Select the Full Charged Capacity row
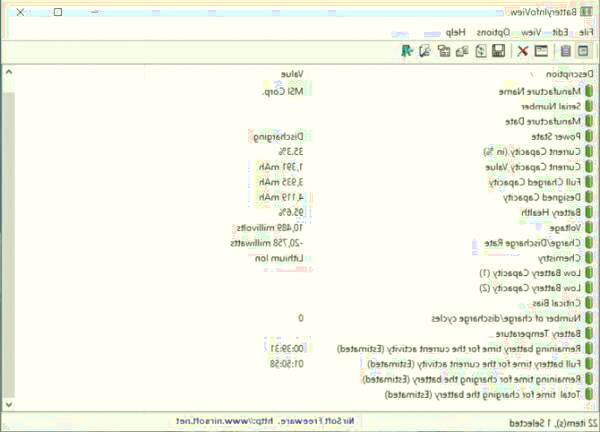Image resolution: width=600 pixels, height=432 pixels. (520, 182)
